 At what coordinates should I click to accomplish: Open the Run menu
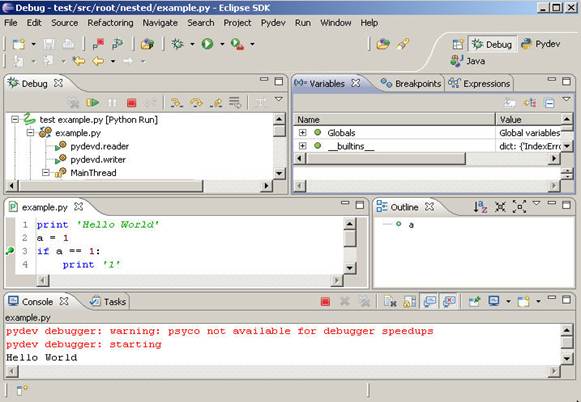(x=303, y=23)
